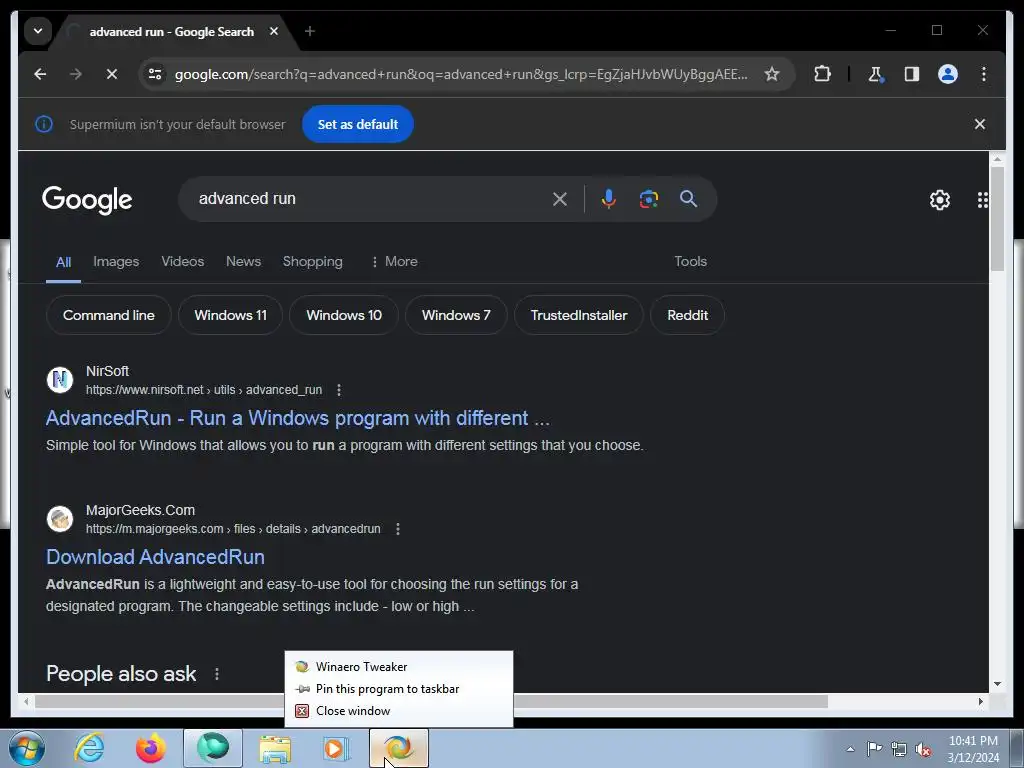Viewport: 1024px width, 768px height.
Task: Toggle the side panel icon
Action: (912, 74)
